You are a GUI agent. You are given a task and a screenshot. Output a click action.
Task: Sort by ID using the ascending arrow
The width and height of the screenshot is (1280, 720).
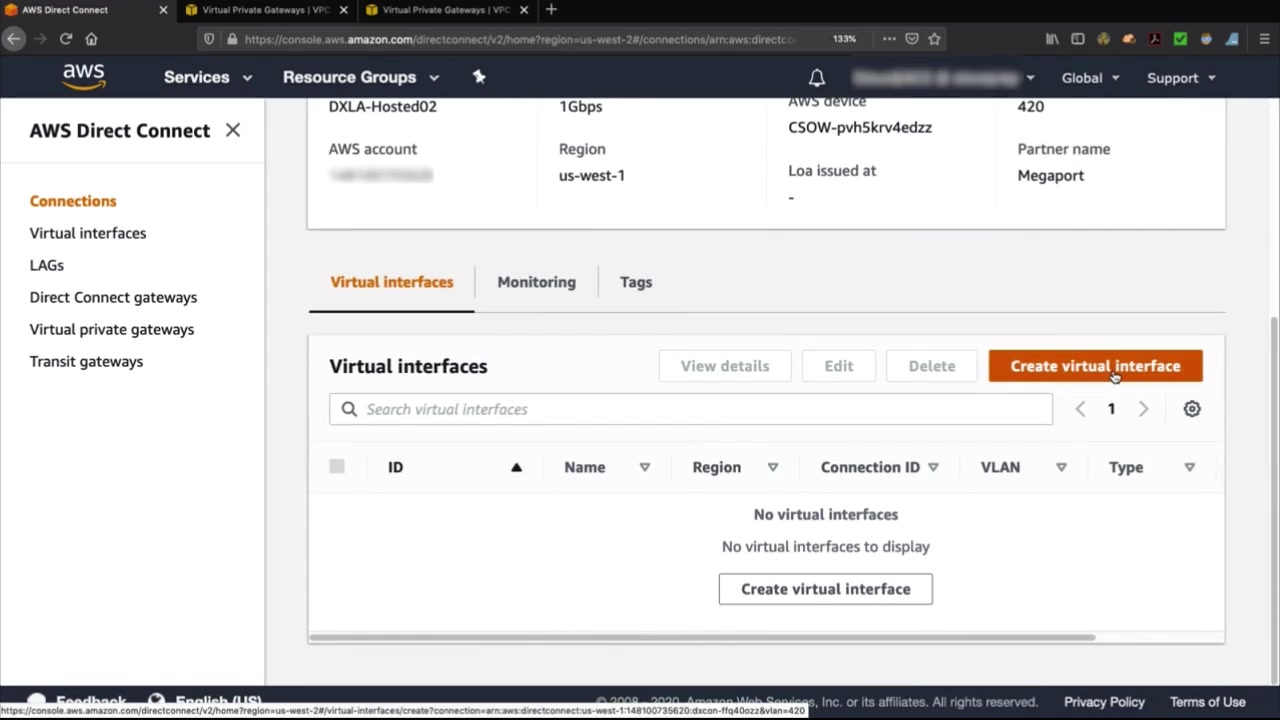(517, 467)
